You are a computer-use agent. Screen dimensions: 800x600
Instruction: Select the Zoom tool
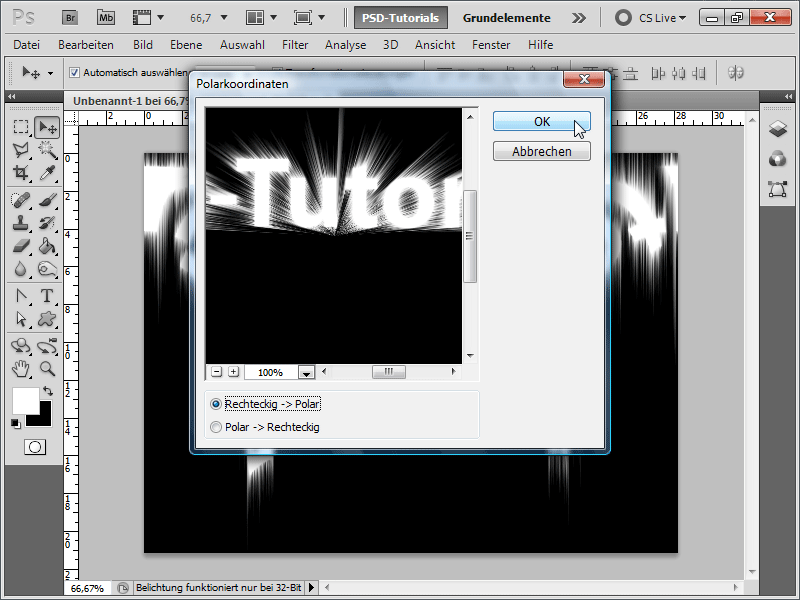(x=47, y=368)
